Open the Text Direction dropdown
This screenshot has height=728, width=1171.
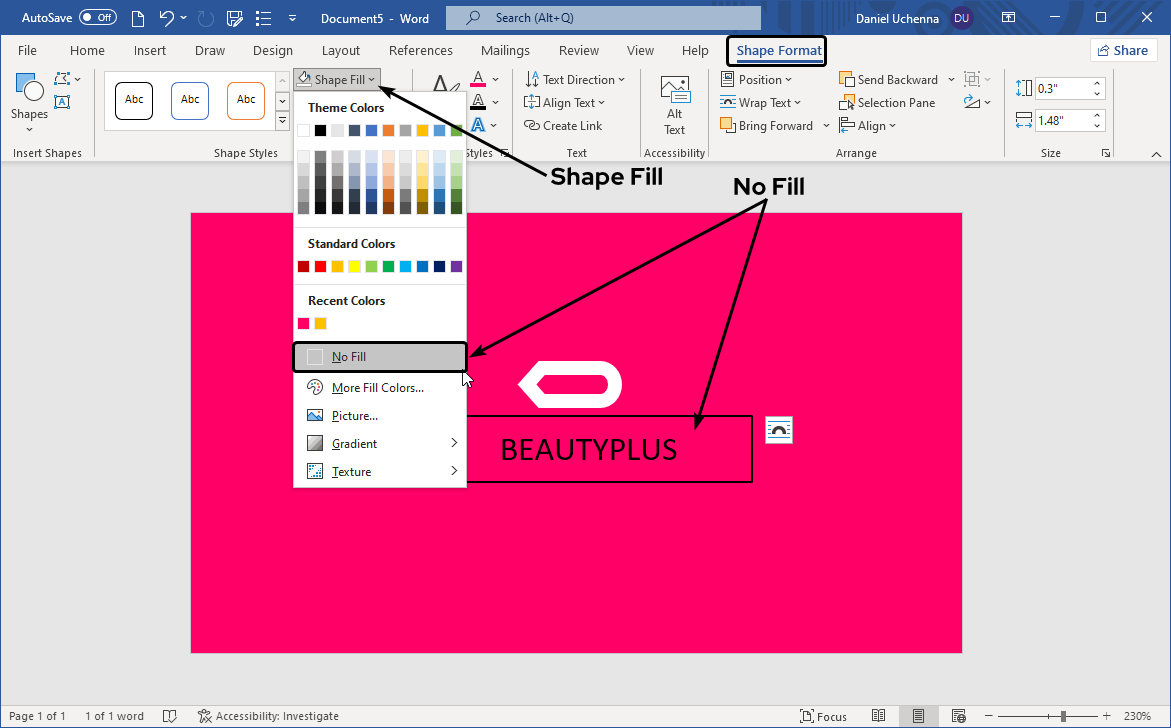(576, 80)
